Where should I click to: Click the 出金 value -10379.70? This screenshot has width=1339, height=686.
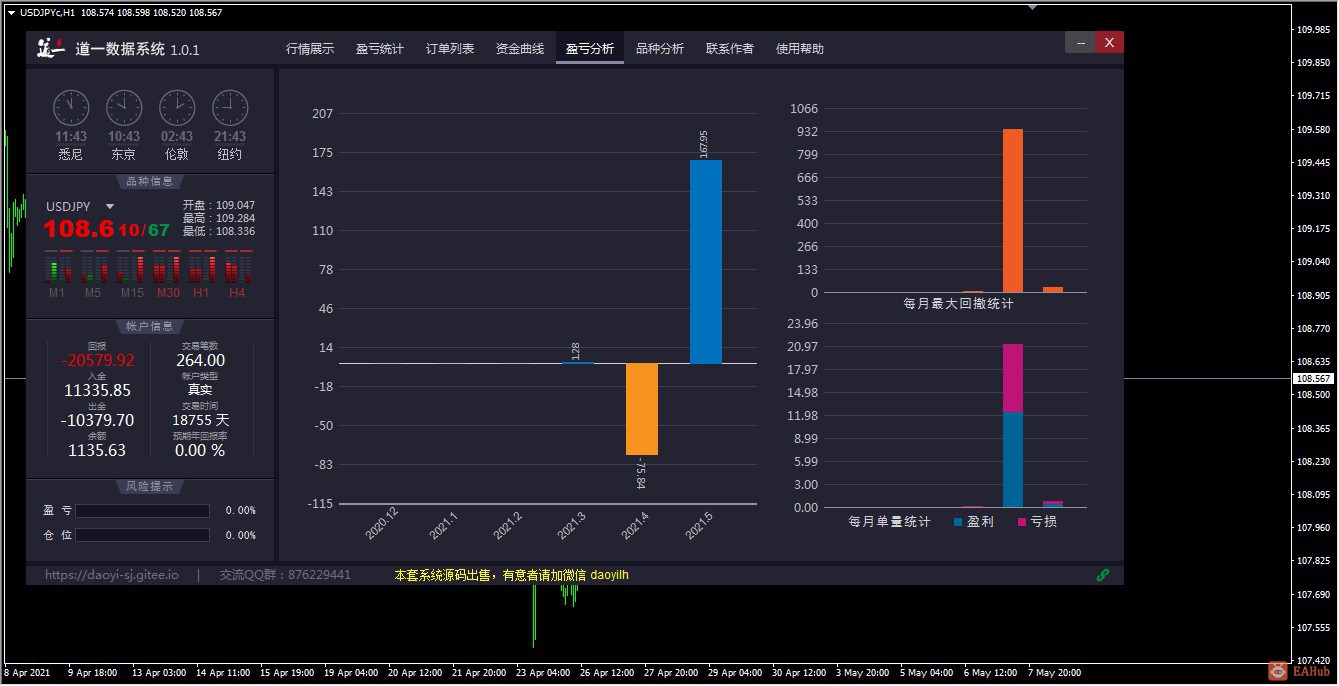coord(98,420)
